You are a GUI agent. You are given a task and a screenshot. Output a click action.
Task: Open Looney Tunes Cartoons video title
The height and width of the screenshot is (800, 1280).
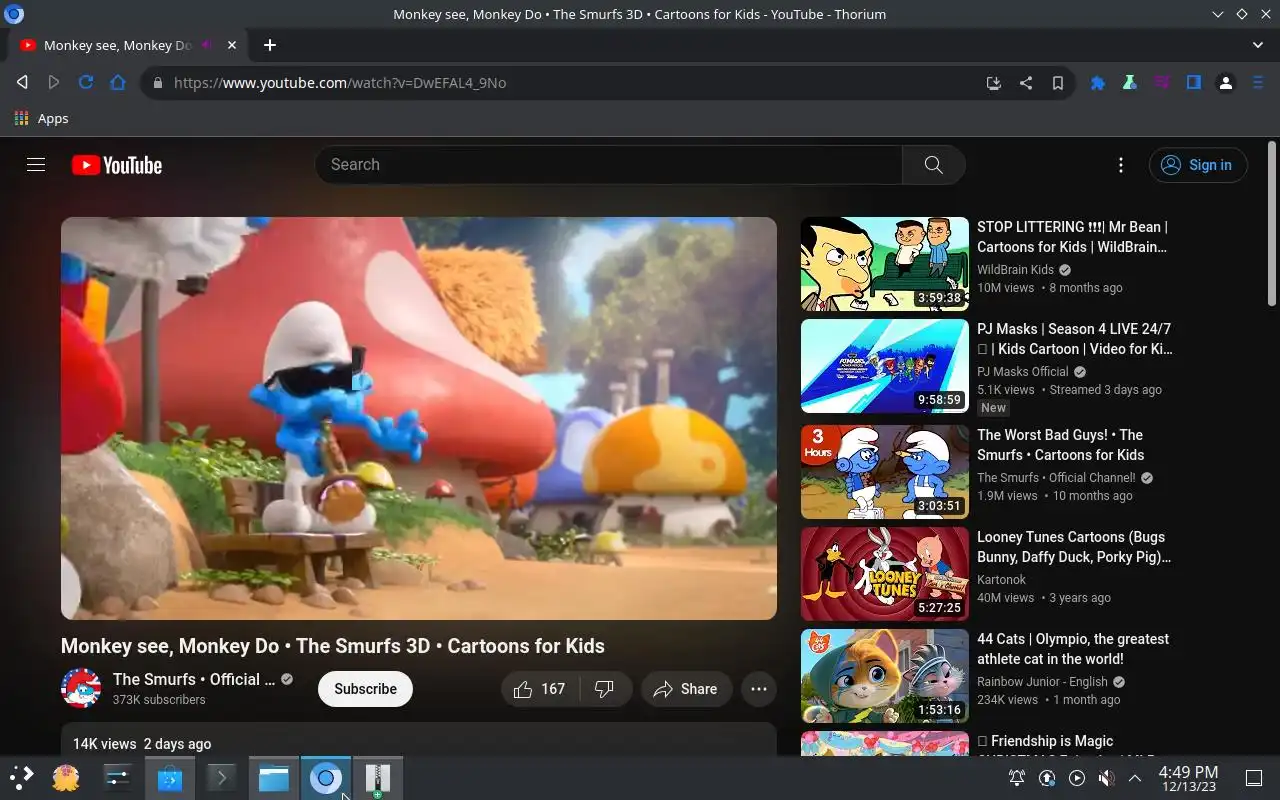tap(1074, 547)
